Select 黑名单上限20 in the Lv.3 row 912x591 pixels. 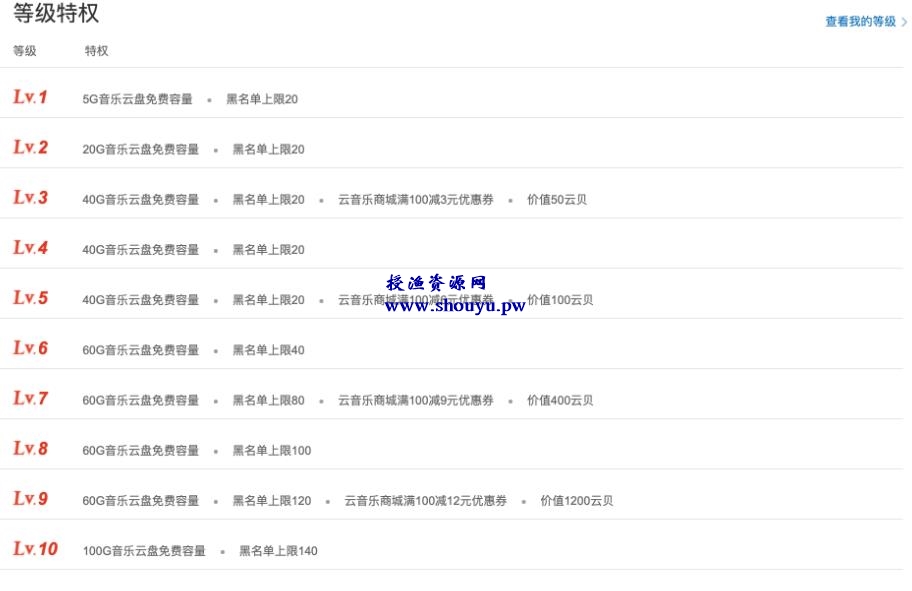point(268,200)
